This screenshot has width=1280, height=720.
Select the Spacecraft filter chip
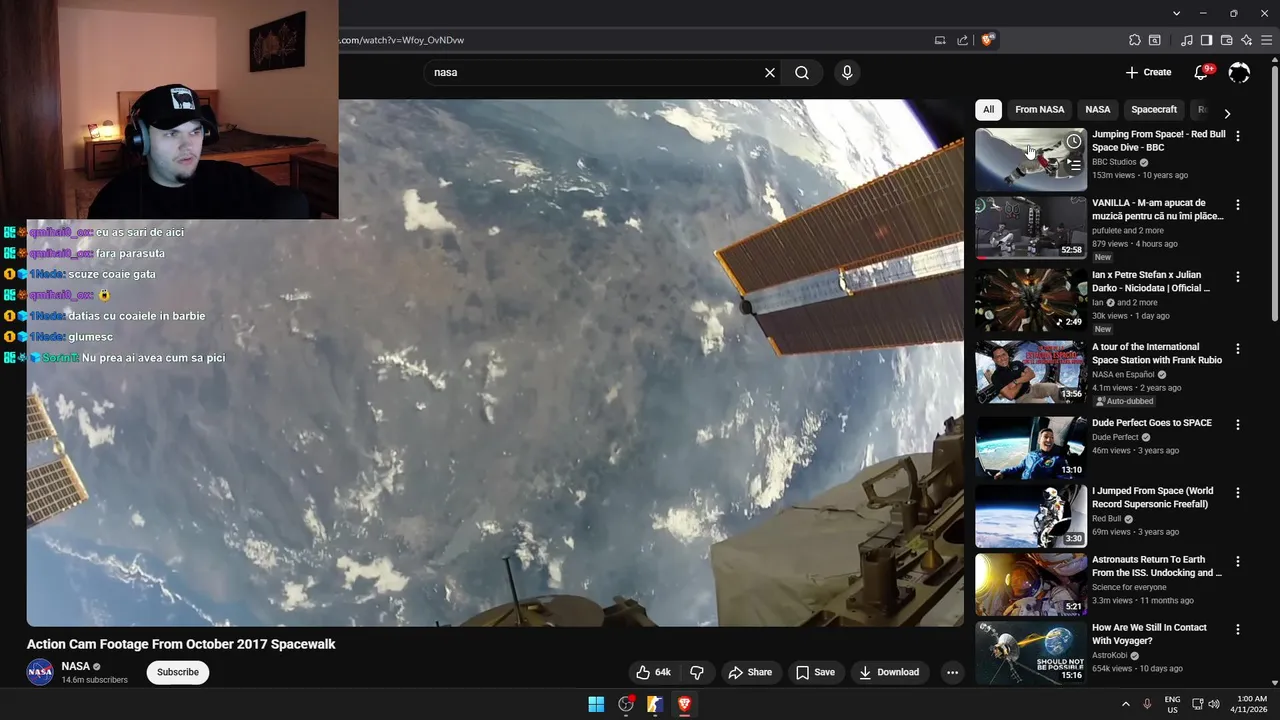(1154, 110)
